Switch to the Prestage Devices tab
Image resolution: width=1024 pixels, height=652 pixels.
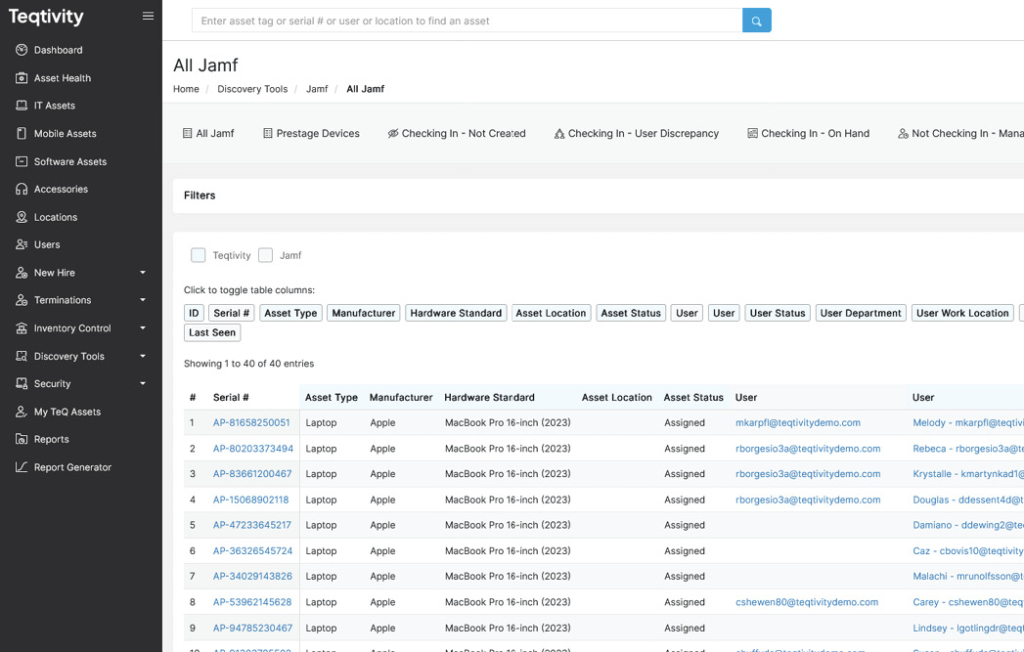[x=311, y=133]
